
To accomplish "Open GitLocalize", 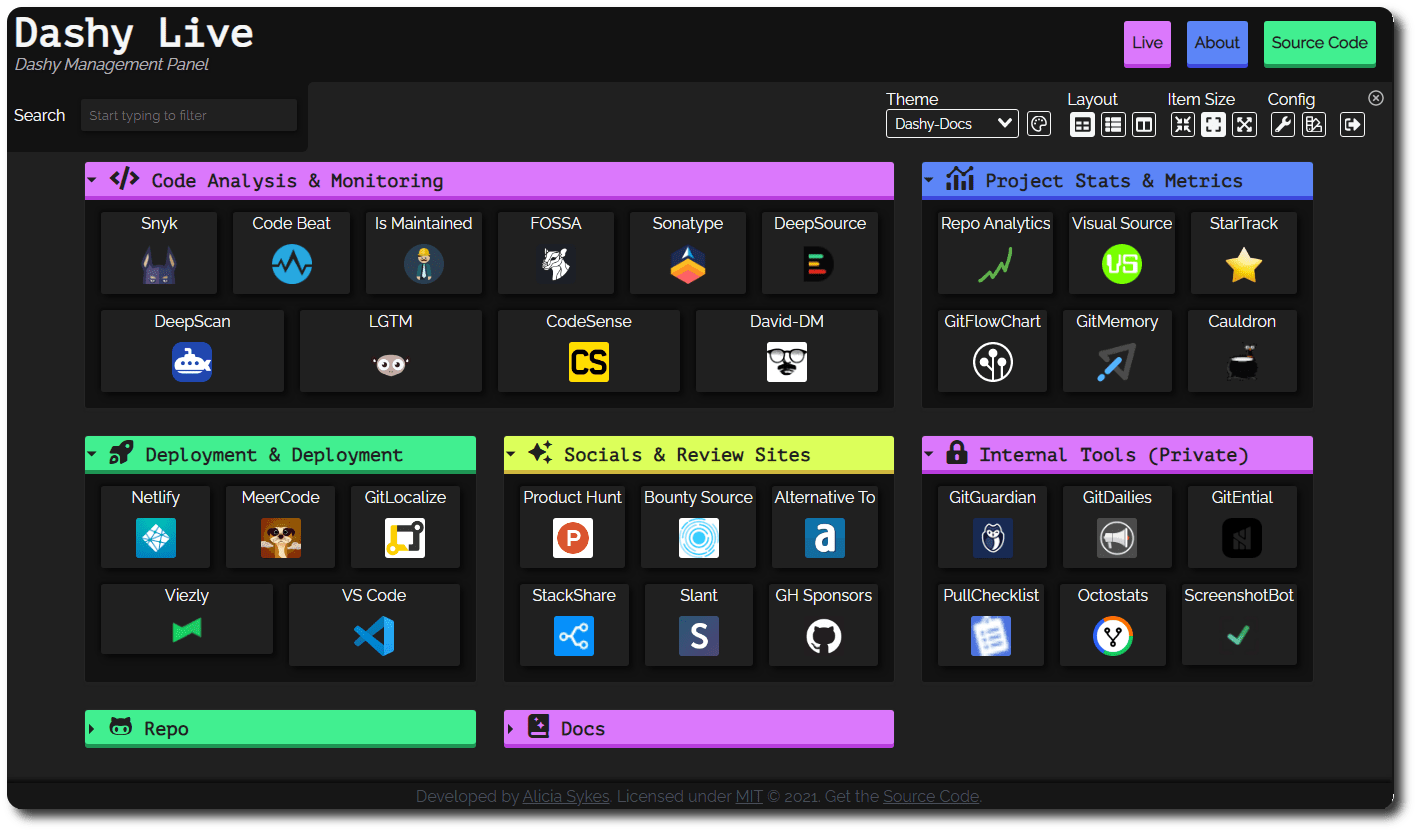I will 405,526.
